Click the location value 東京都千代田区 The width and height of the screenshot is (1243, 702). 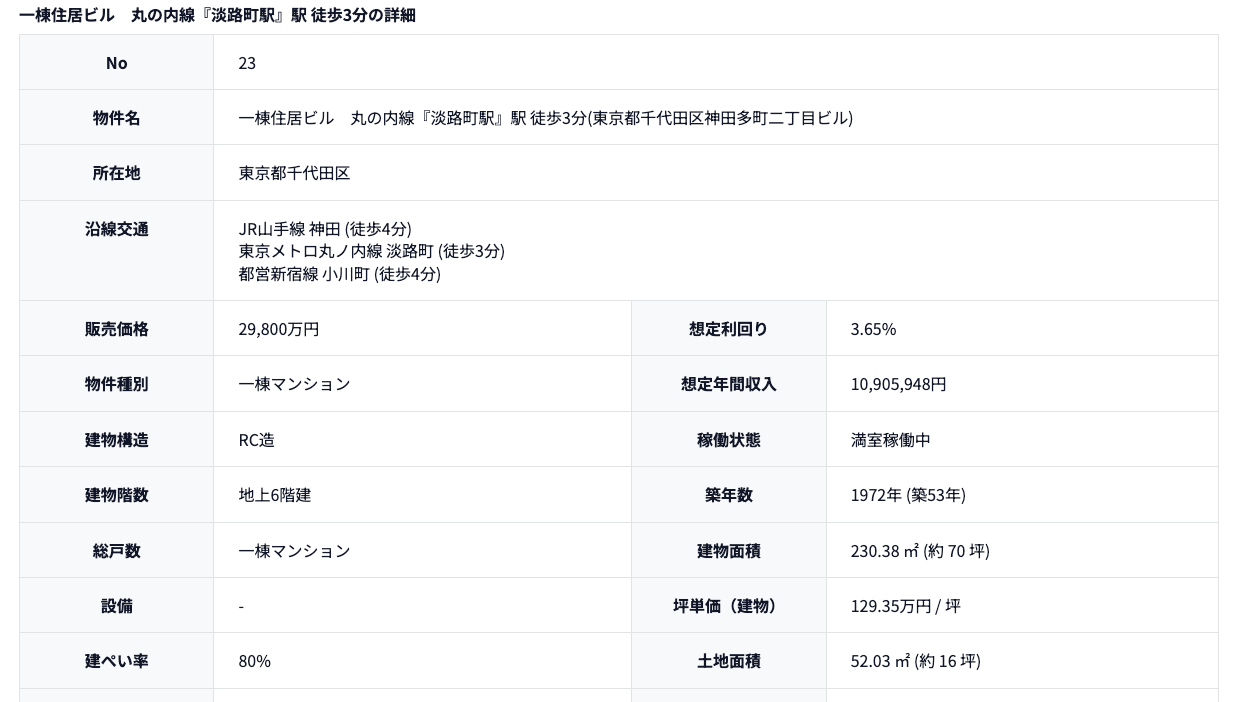click(294, 173)
